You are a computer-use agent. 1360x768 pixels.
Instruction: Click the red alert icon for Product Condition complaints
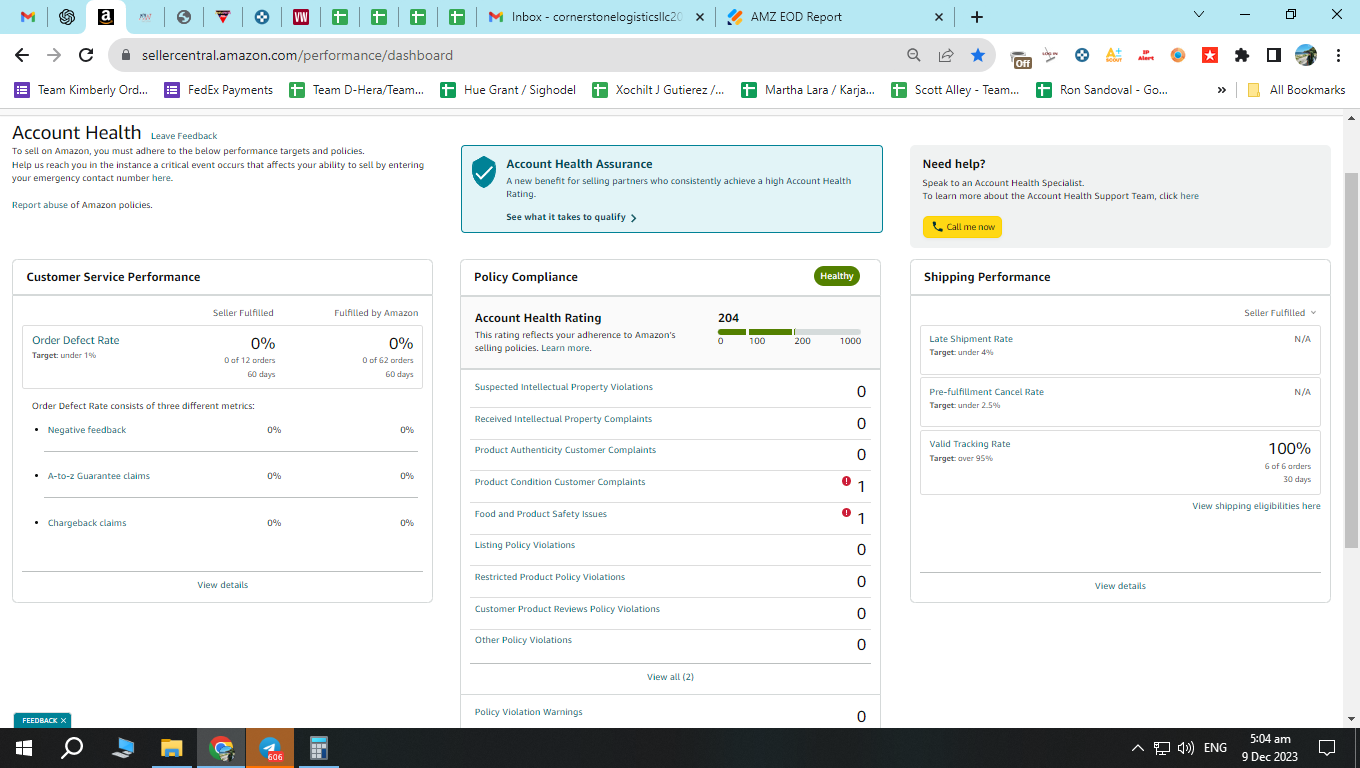click(x=847, y=481)
